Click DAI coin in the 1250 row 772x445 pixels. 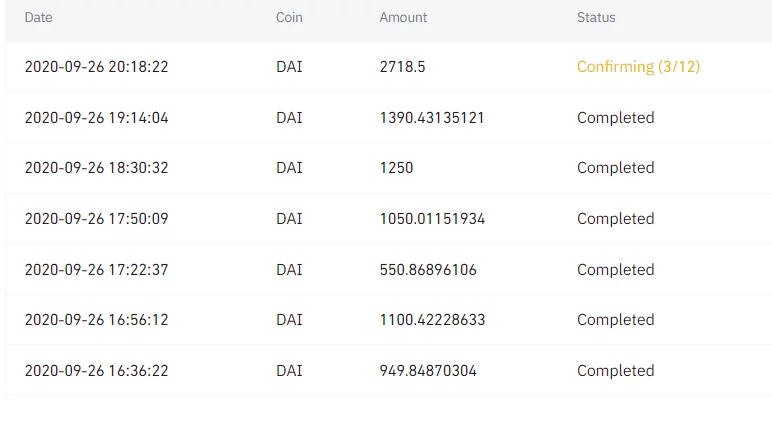click(289, 168)
